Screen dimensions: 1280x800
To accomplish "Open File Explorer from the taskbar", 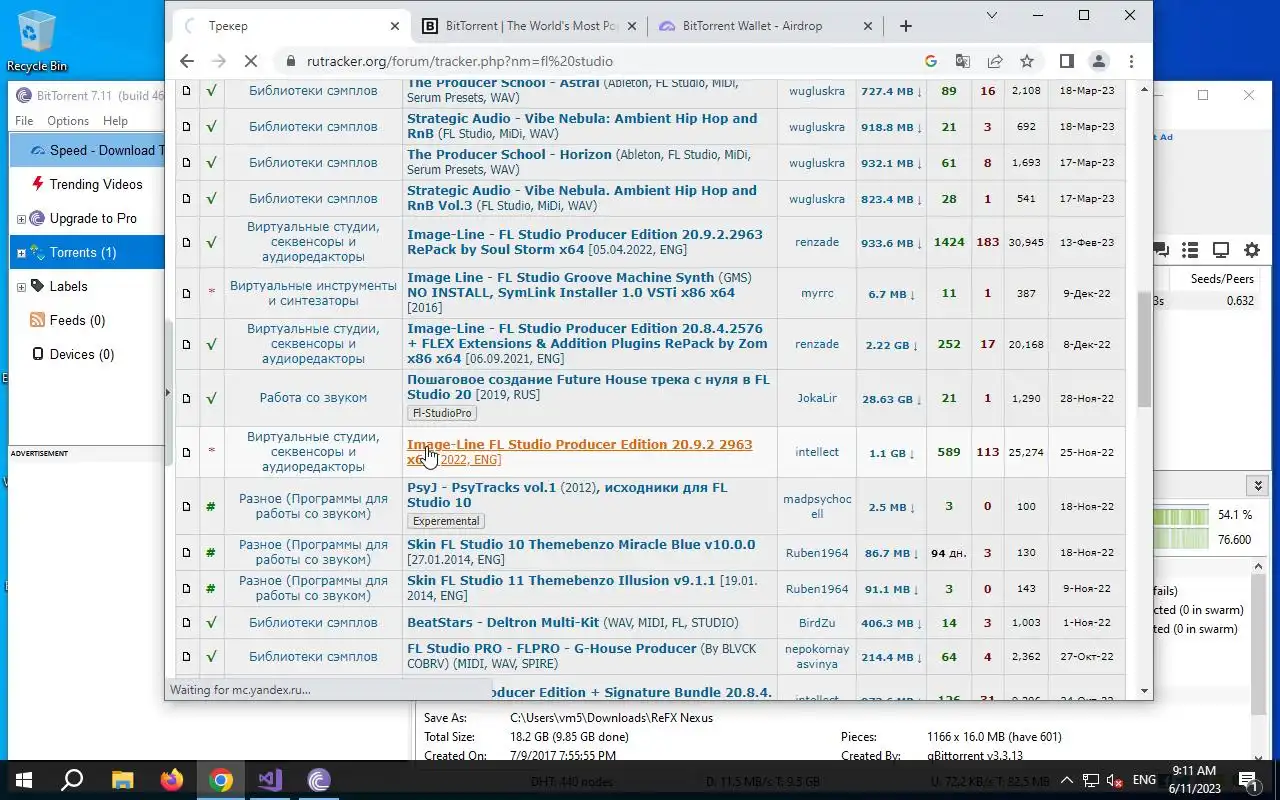I will [122, 780].
